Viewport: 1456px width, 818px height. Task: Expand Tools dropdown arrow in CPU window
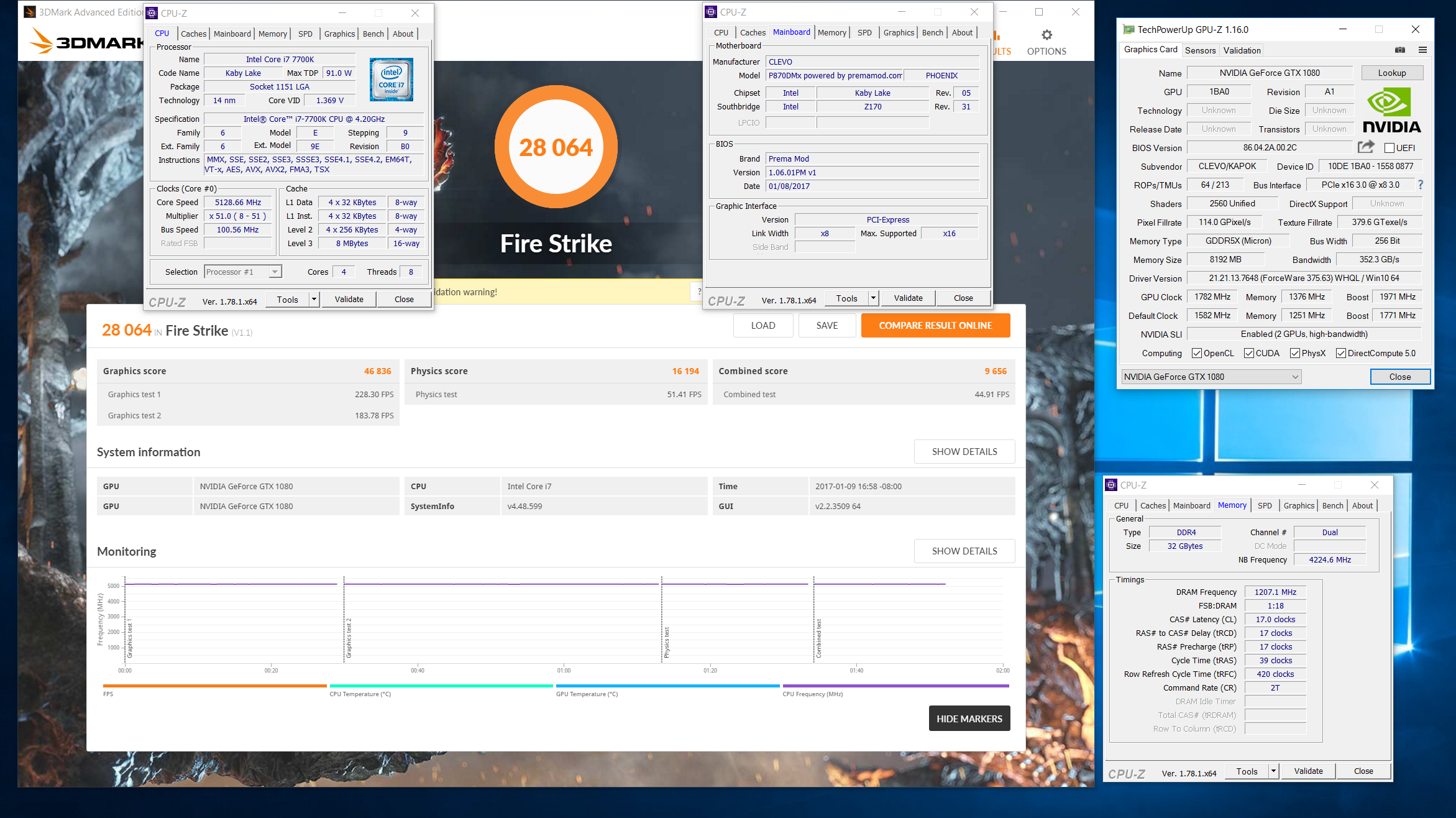314,300
